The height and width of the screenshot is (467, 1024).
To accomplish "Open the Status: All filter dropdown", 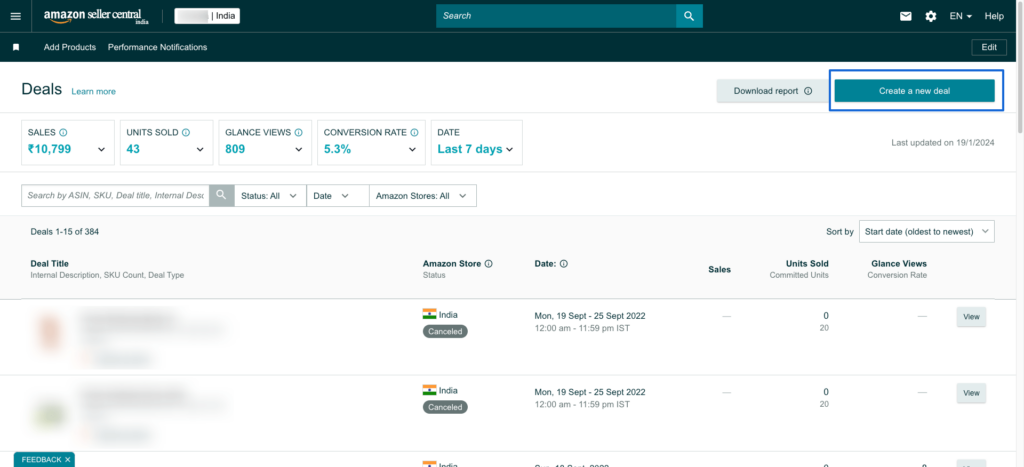I will pyautogui.click(x=270, y=195).
